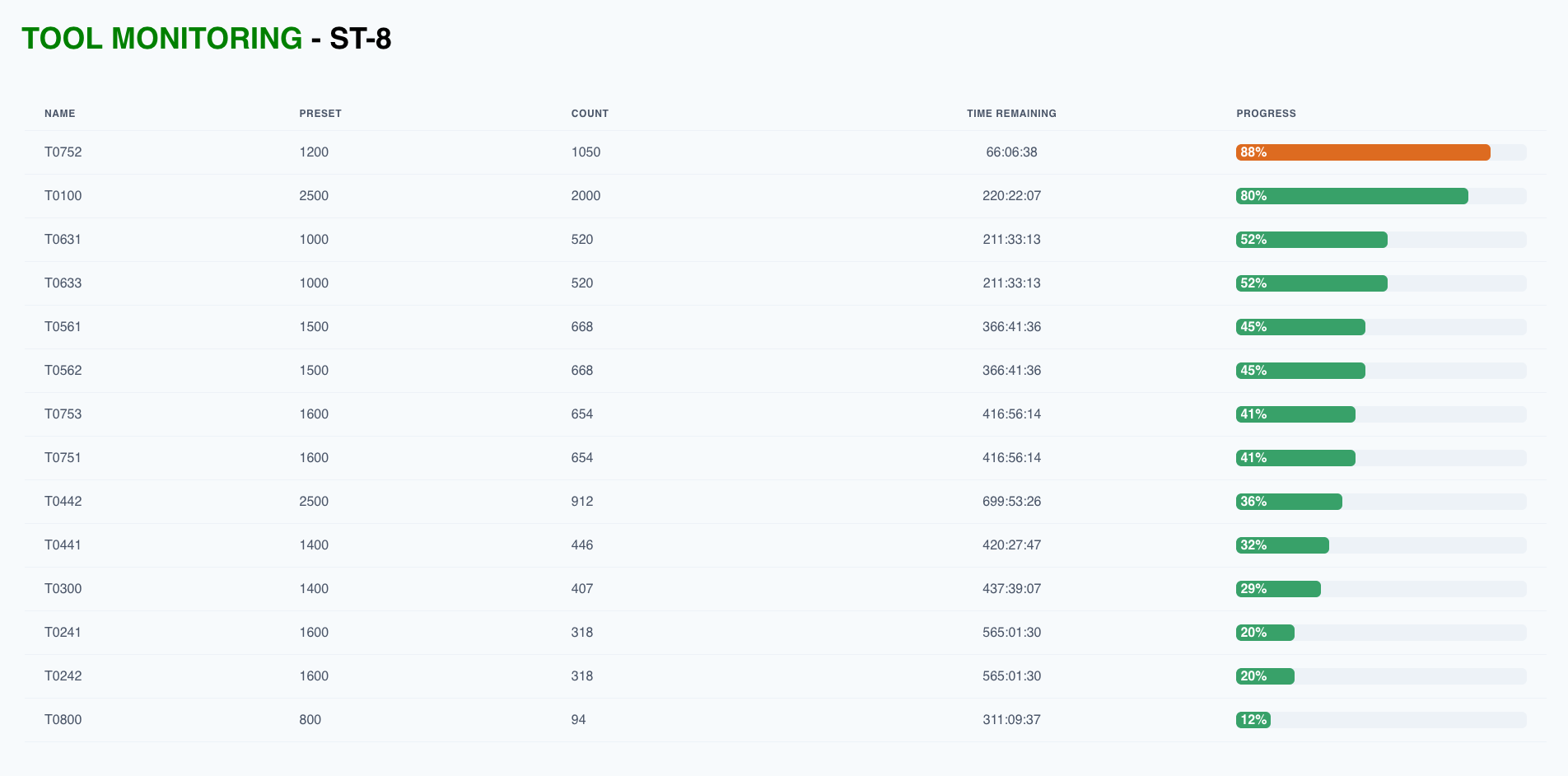Select the preset value 2500 for T0442
The height and width of the screenshot is (776, 1568).
pyautogui.click(x=313, y=501)
